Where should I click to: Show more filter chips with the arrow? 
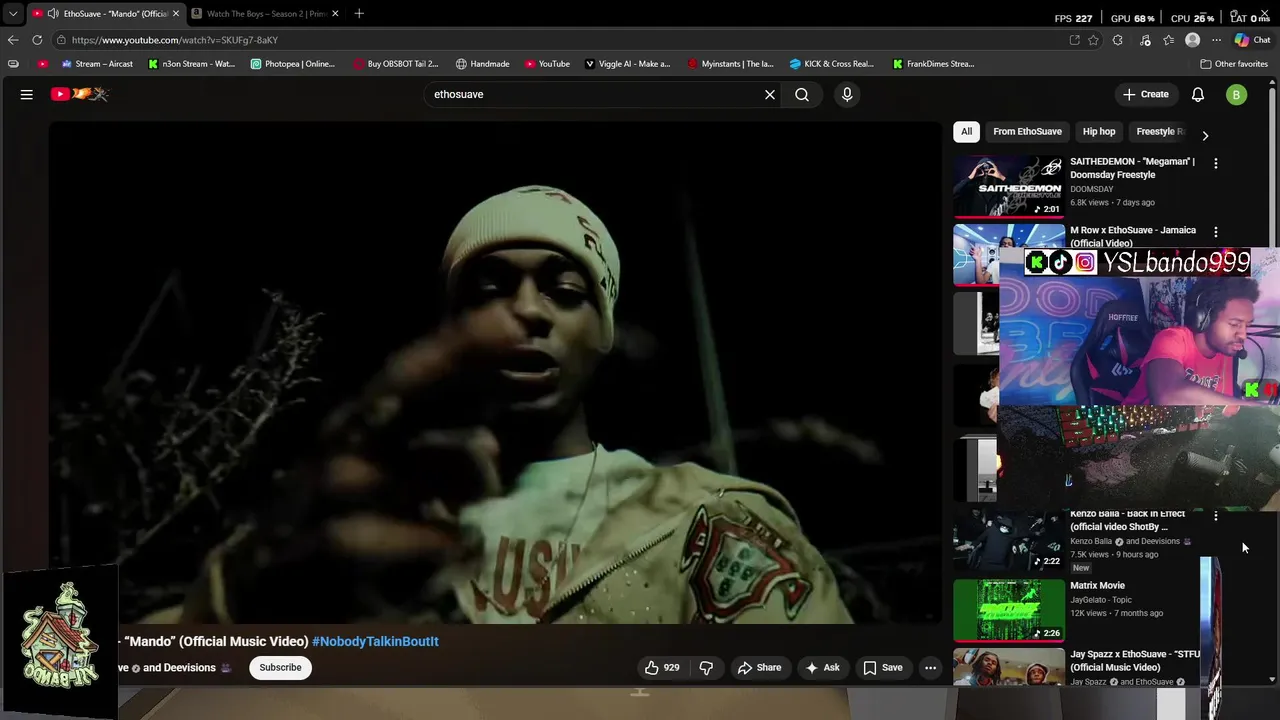(x=1205, y=135)
